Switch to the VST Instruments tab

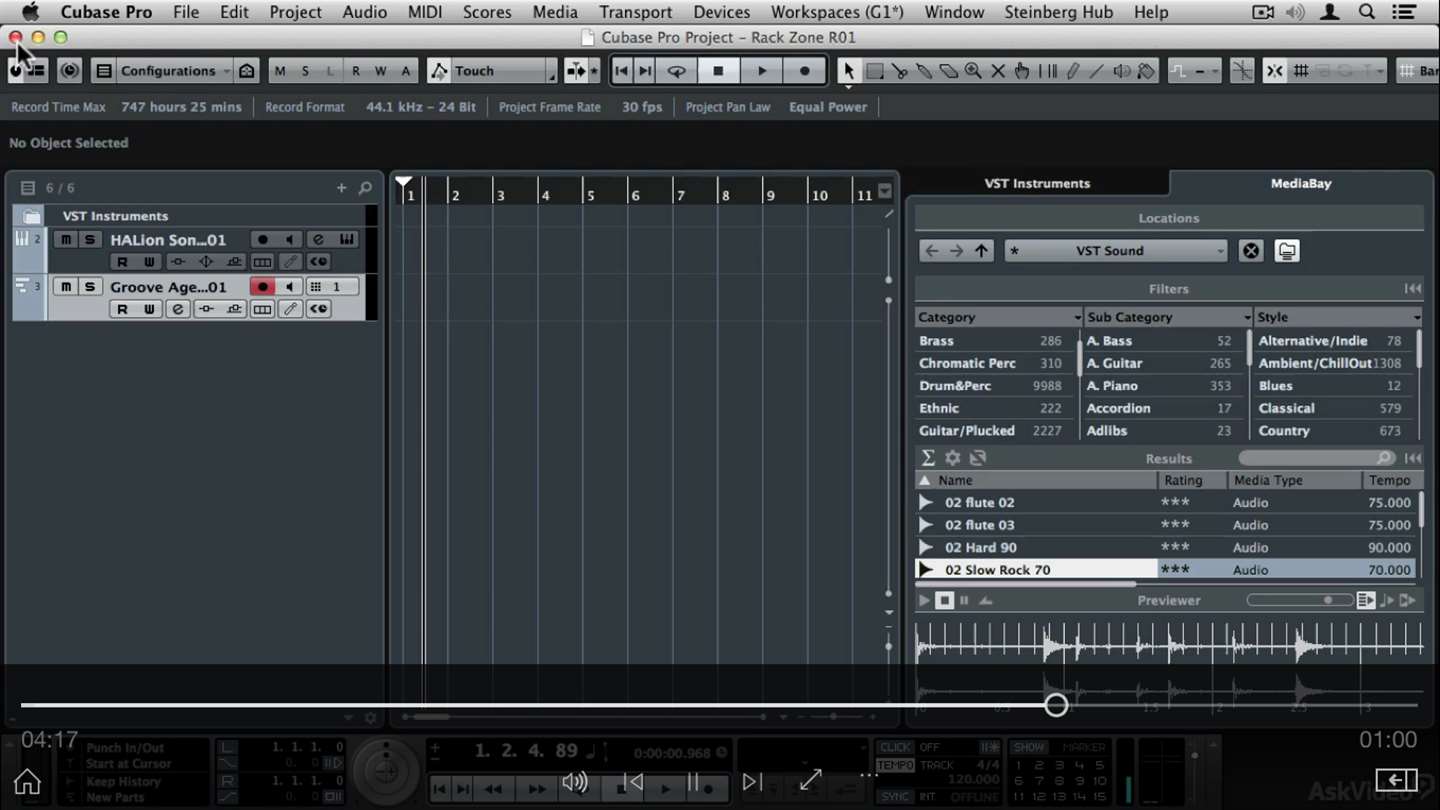tap(1037, 184)
